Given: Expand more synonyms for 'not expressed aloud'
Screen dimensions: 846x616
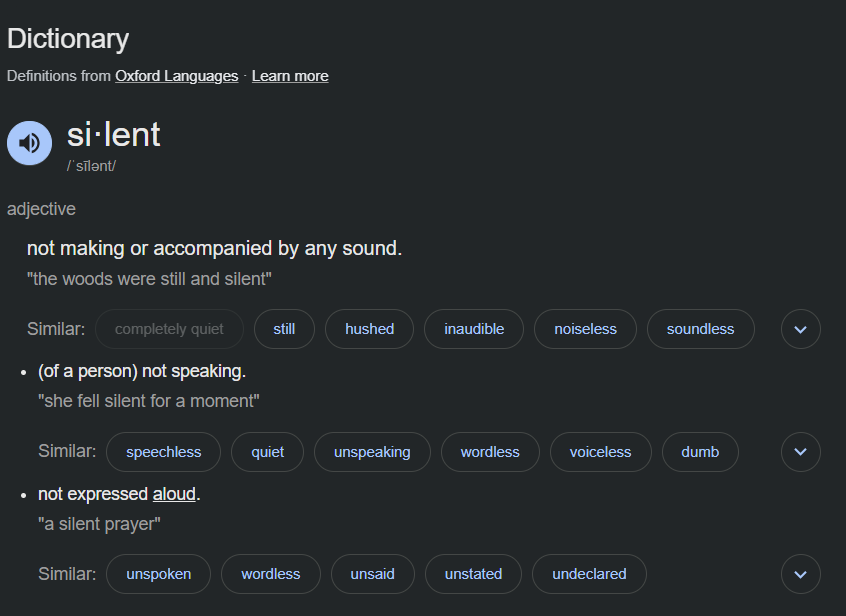Looking at the screenshot, I should [800, 574].
